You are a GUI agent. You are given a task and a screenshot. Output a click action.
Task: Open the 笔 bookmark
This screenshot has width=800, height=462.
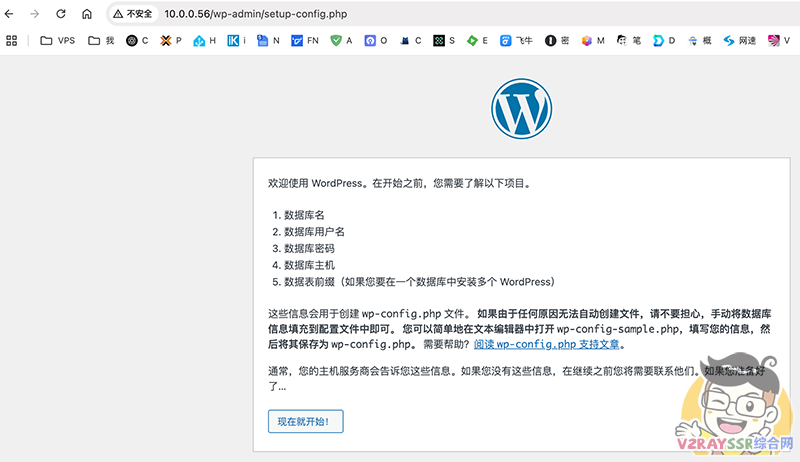tap(628, 41)
